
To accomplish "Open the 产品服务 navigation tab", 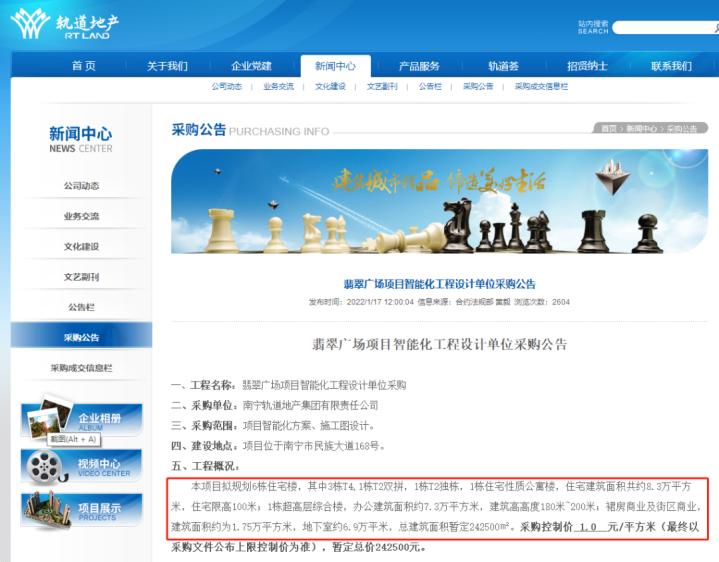I will coord(419,66).
